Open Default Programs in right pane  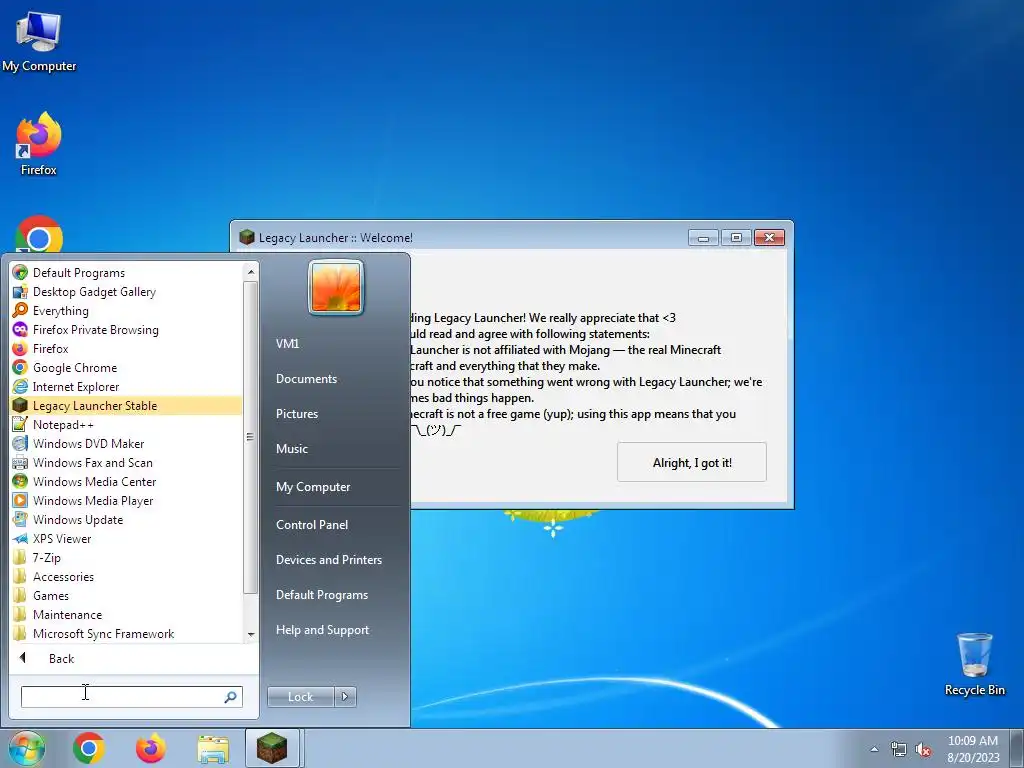(321, 595)
